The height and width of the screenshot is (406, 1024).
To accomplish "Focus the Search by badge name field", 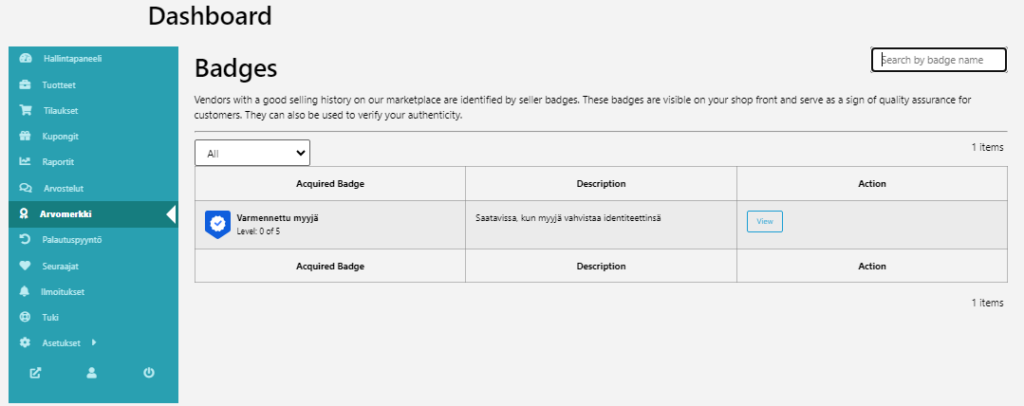I will coord(939,61).
